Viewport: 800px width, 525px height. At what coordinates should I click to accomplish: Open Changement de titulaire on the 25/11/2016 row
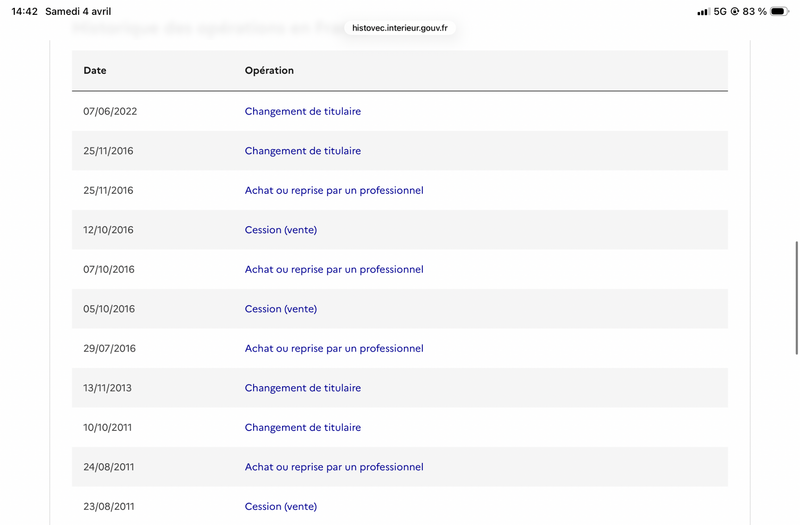(x=302, y=151)
